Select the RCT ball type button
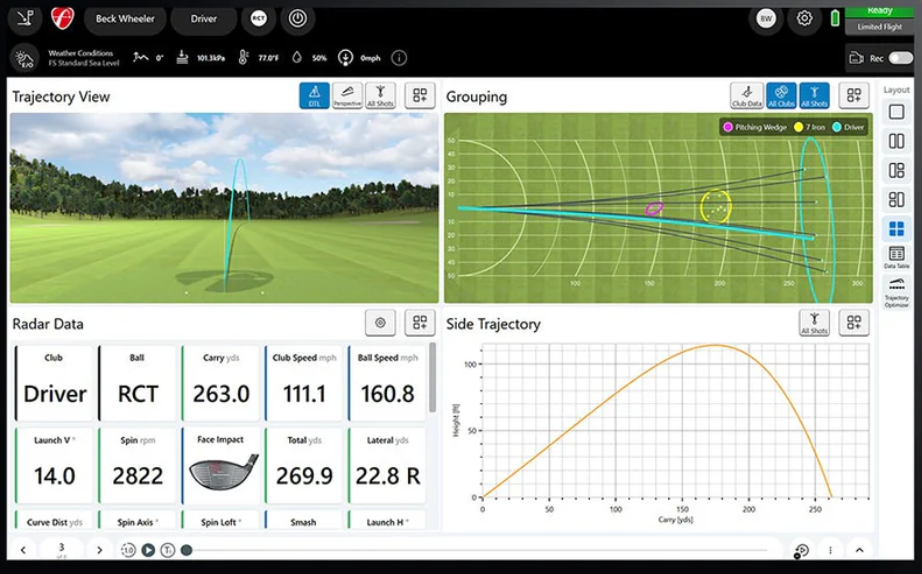Screen dimensions: 922x574 (x=259, y=19)
